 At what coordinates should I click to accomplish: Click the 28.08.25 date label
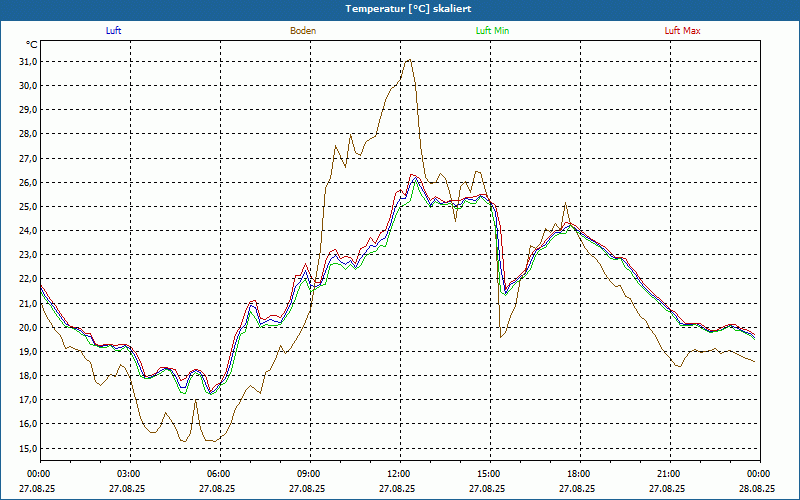click(x=757, y=489)
